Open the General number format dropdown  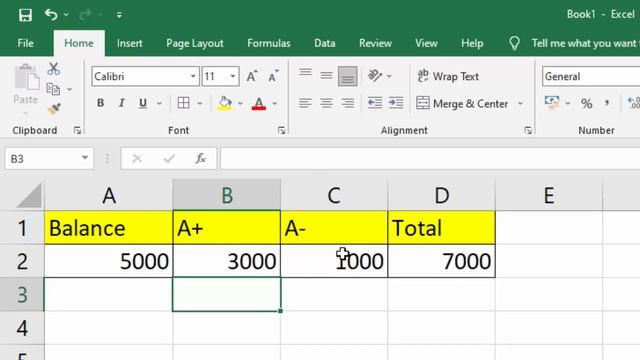tap(591, 76)
